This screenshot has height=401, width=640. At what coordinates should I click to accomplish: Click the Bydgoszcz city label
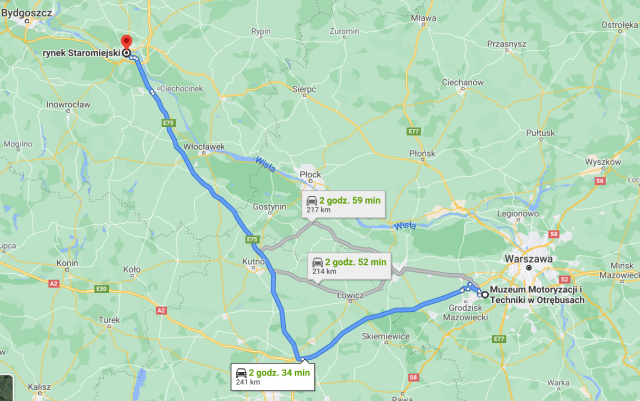pyautogui.click(x=27, y=13)
